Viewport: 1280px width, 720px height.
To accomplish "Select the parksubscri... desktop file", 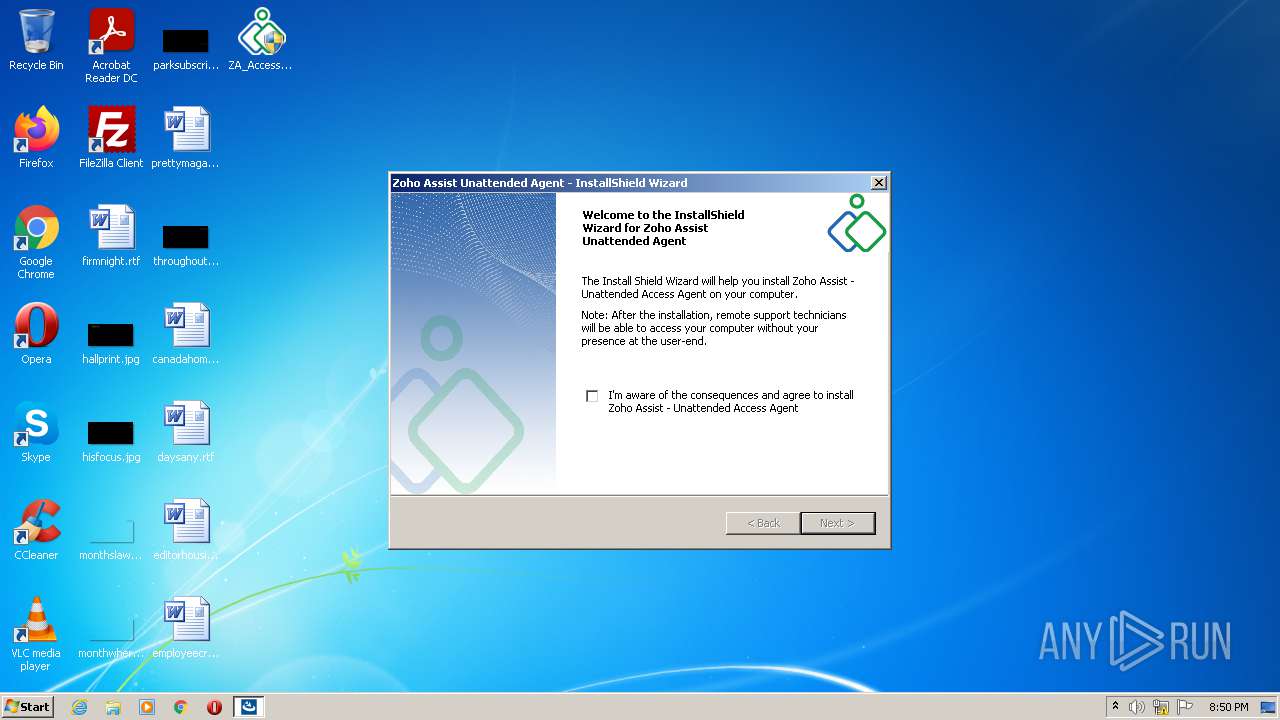I will (186, 48).
